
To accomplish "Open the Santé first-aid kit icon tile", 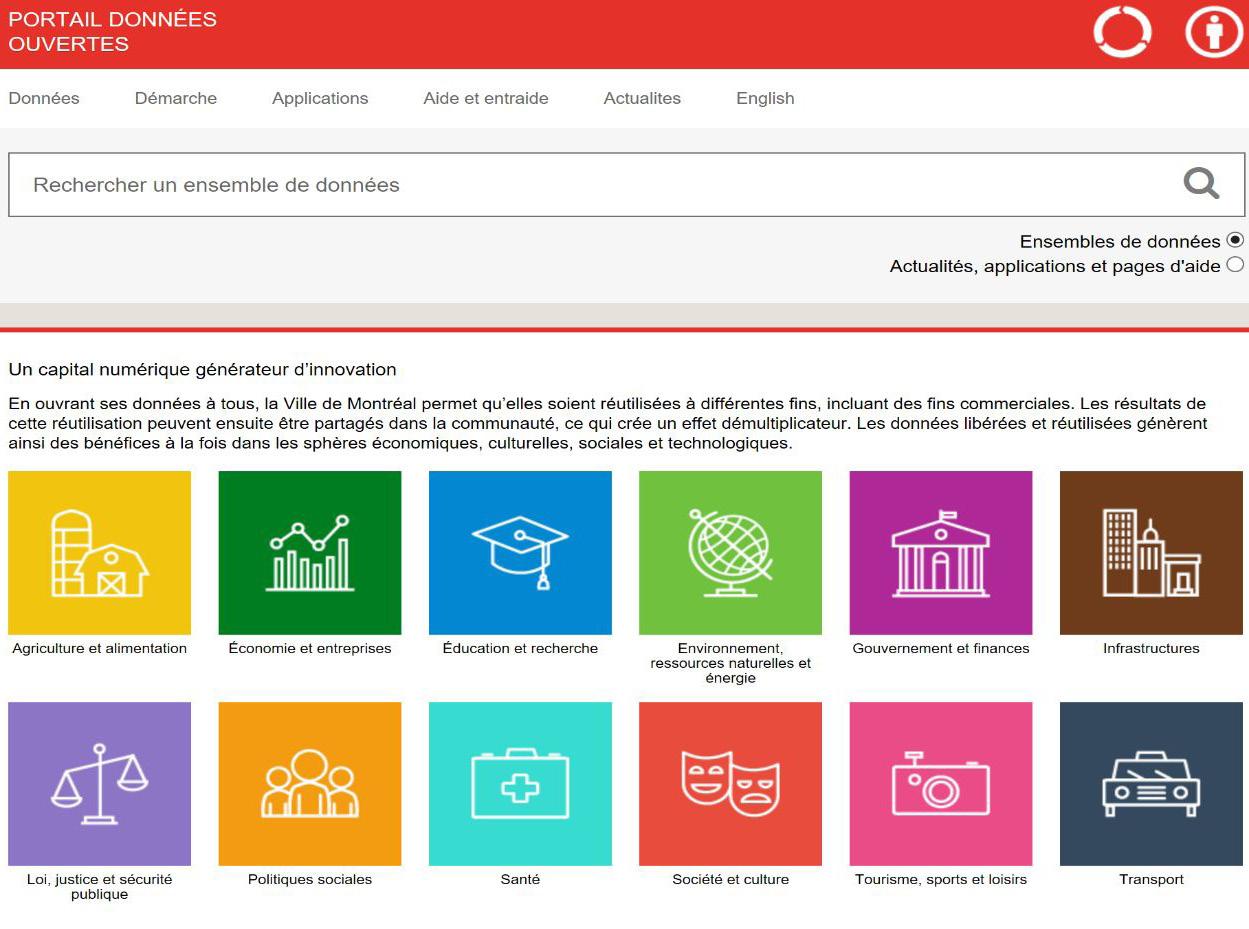I will (520, 784).
